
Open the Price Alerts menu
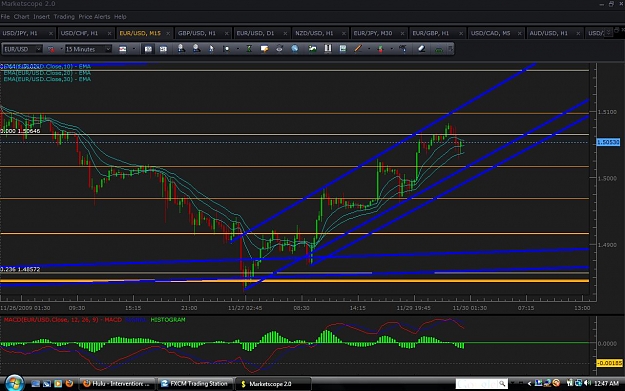(x=94, y=17)
